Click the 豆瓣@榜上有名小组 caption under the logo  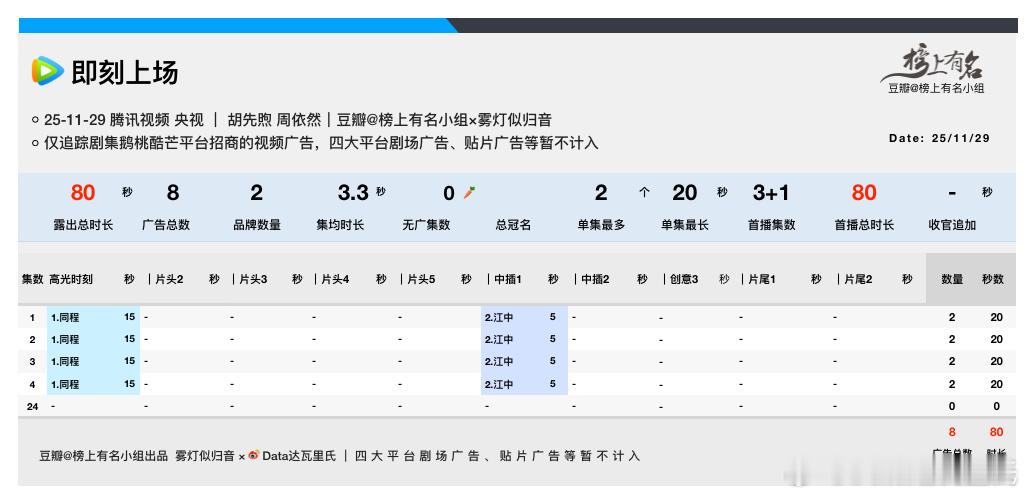tap(936, 88)
